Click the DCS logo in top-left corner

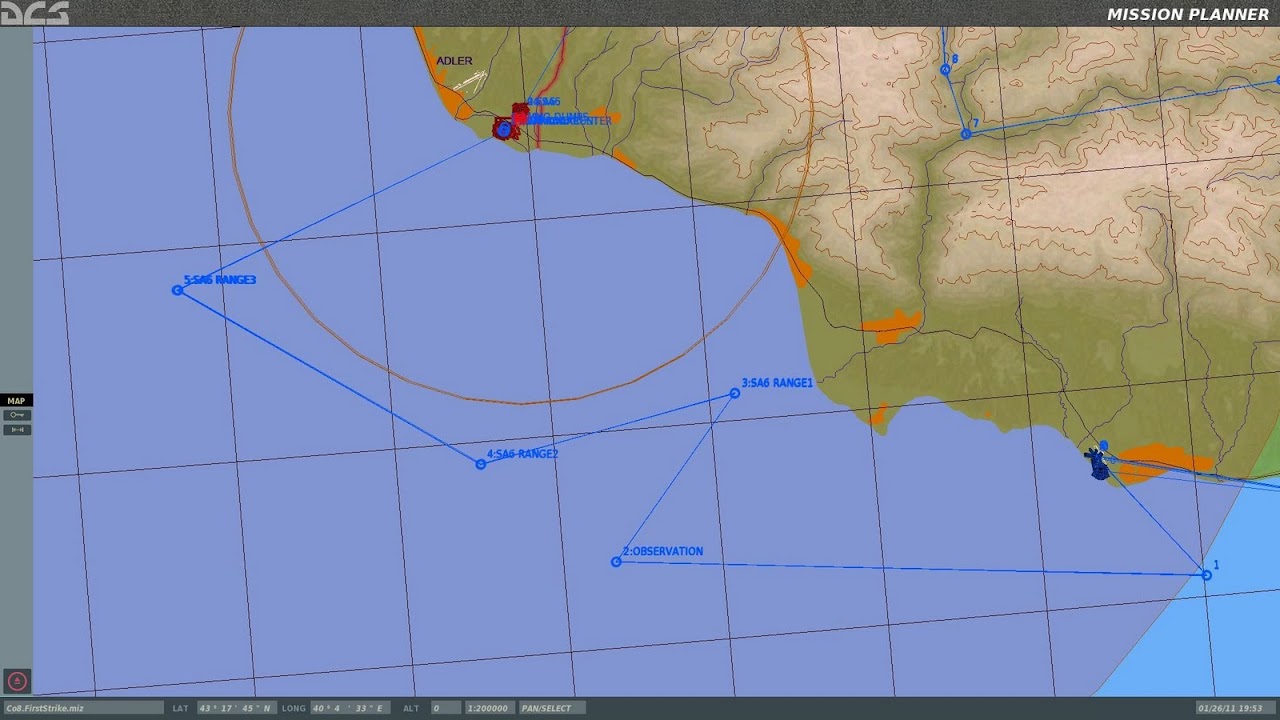tap(35, 13)
